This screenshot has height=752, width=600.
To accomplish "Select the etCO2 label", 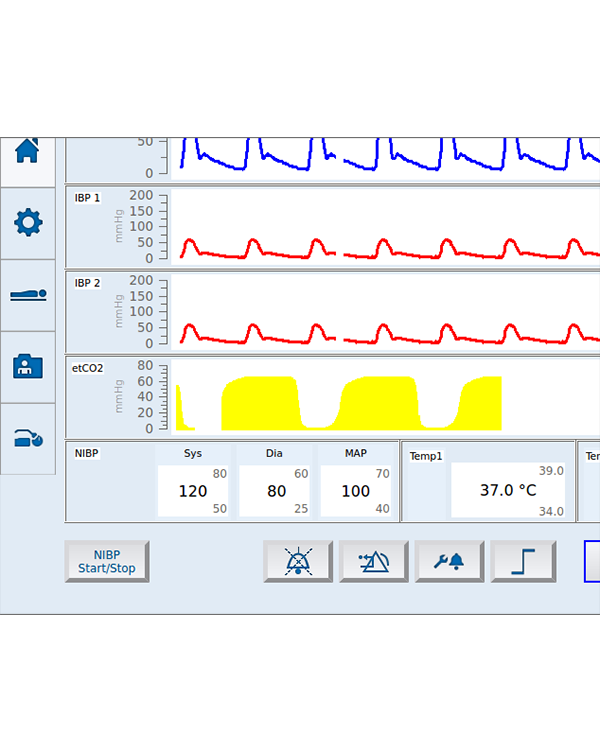I will pos(87,368).
